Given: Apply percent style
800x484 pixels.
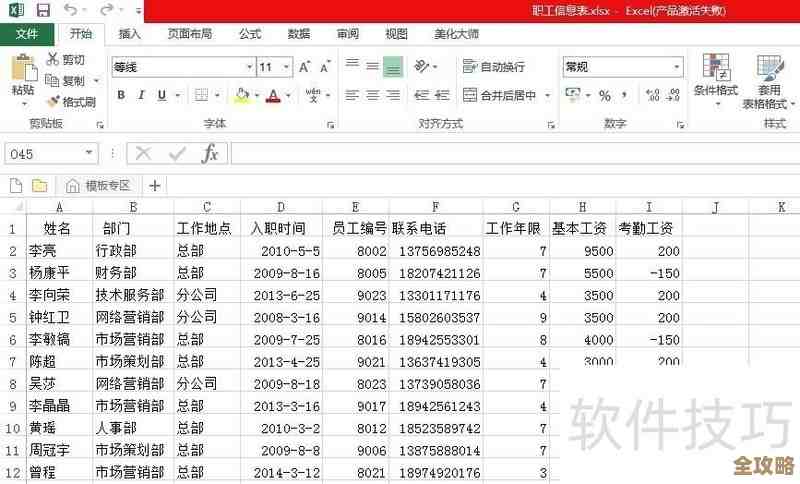Looking at the screenshot, I should point(605,95).
